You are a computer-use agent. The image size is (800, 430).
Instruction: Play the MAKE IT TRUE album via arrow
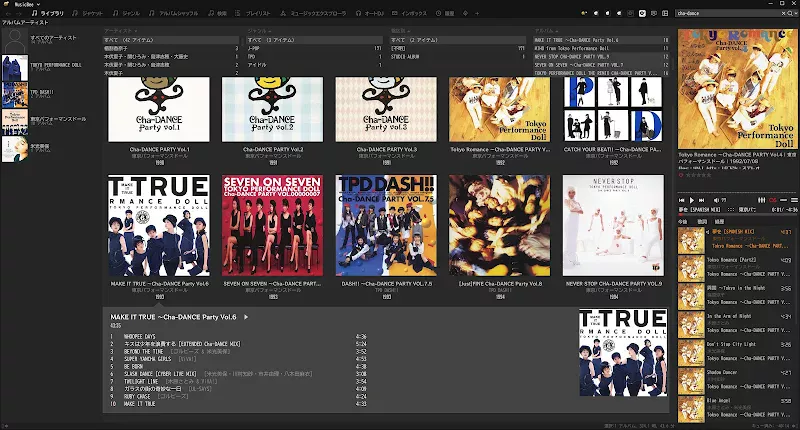click(246, 317)
